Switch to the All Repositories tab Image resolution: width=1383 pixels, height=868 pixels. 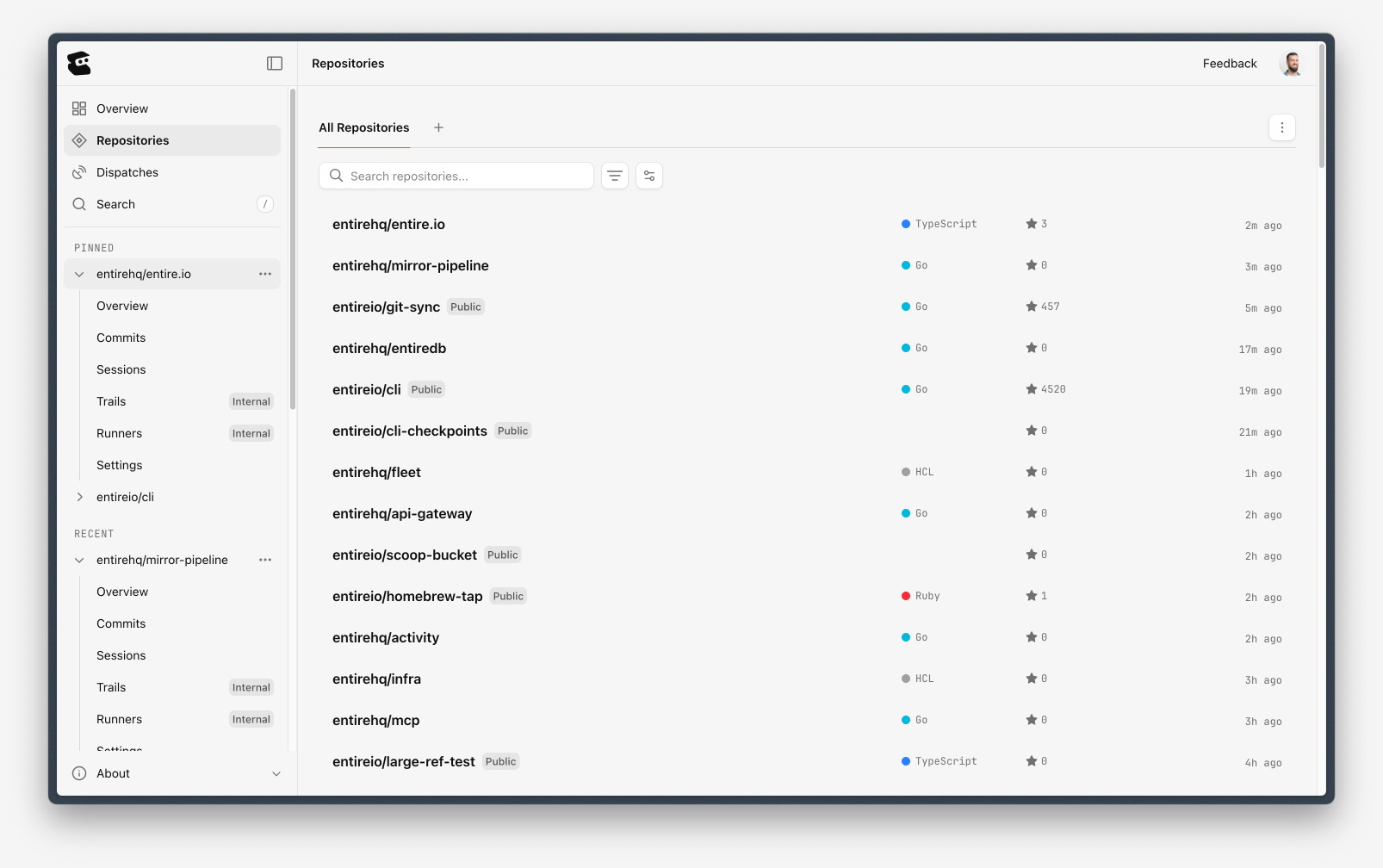click(x=364, y=127)
